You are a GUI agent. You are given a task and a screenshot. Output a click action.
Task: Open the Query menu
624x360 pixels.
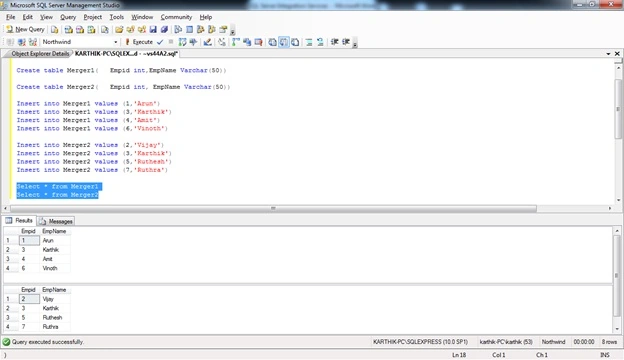(x=68, y=17)
